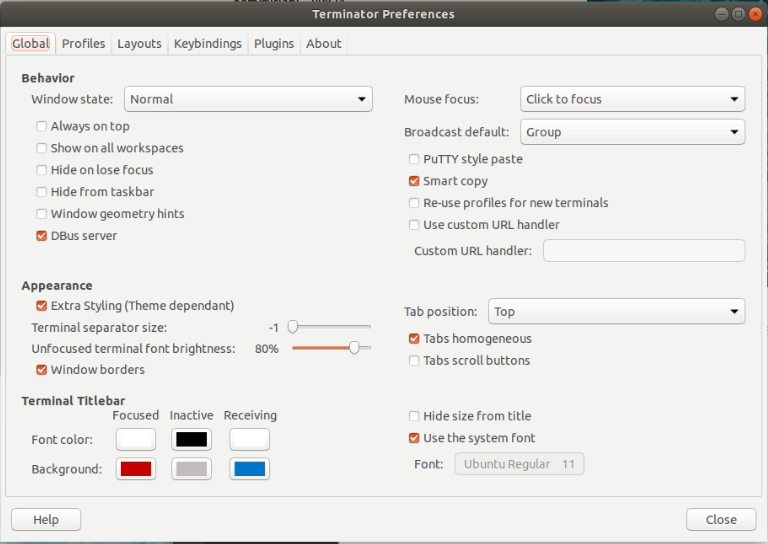This screenshot has height=544, width=768.
Task: Go to the Keybindings tab
Action: [x=208, y=44]
